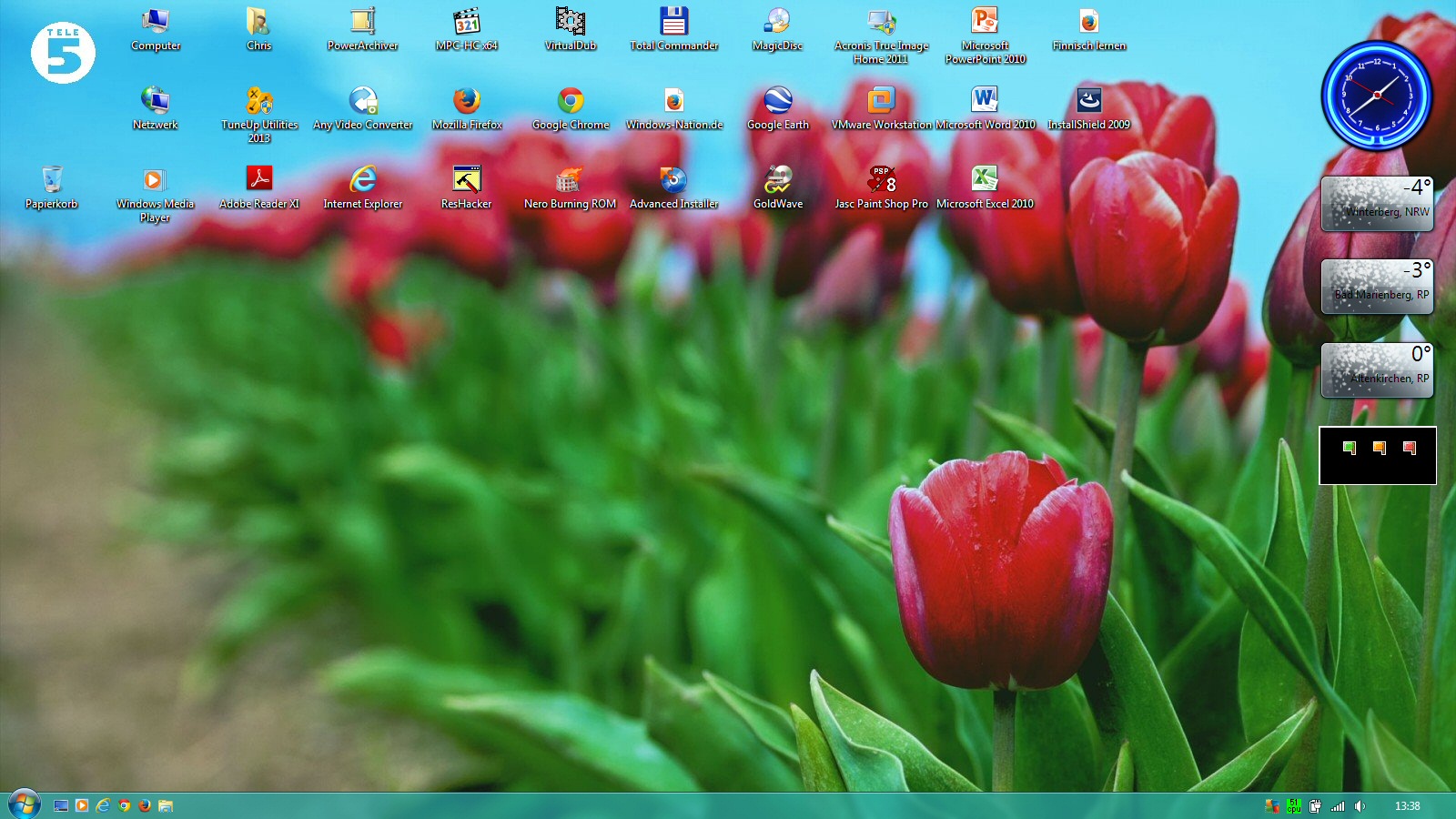Click the Show Desktop icon in quick launch
The image size is (1456, 819).
61,805
